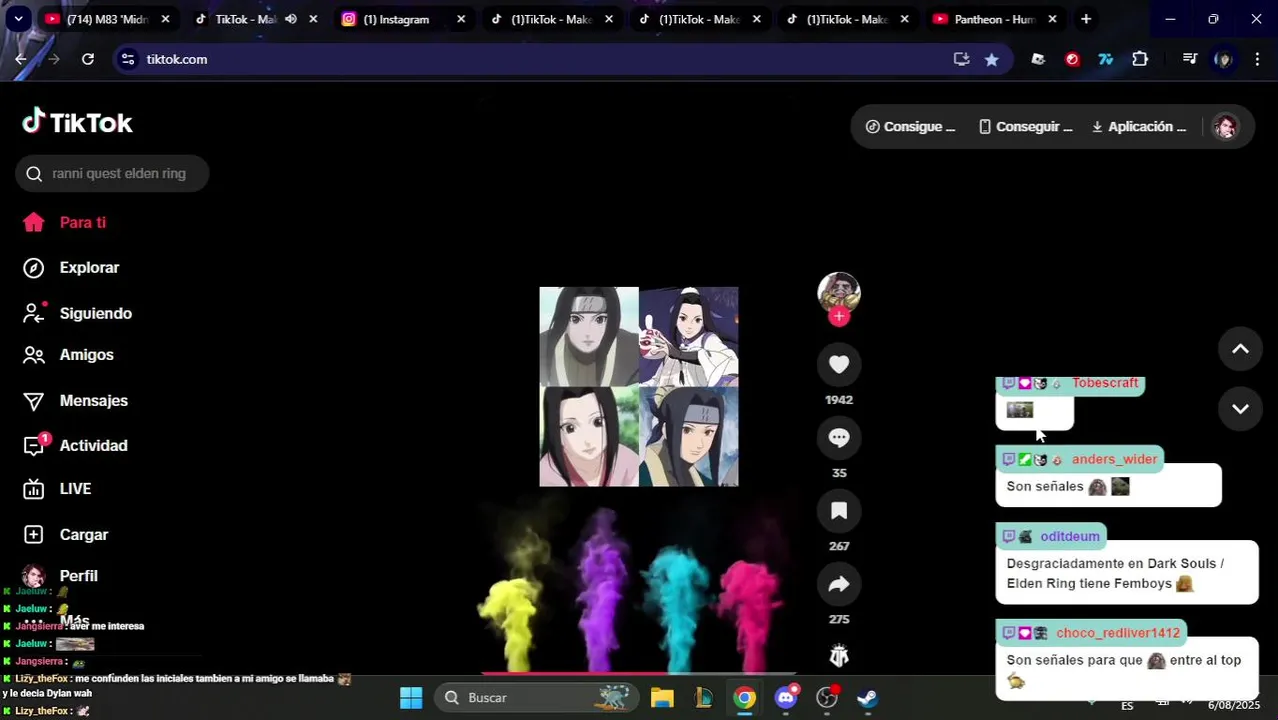This screenshot has width=1278, height=720.
Task: Go to previous video with up chevron
Action: click(1240, 349)
